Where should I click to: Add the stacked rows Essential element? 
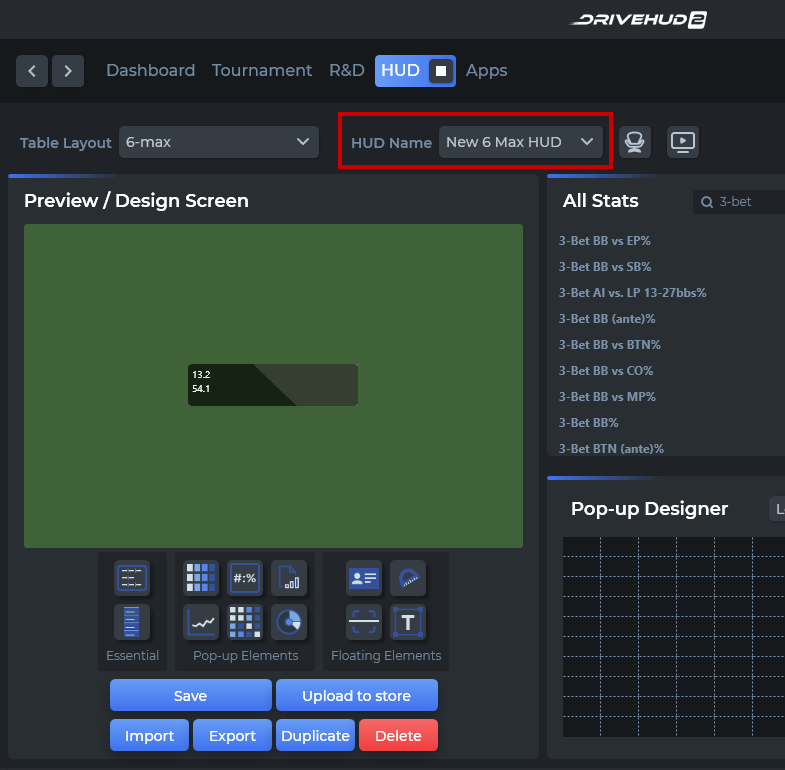pyautogui.click(x=132, y=622)
